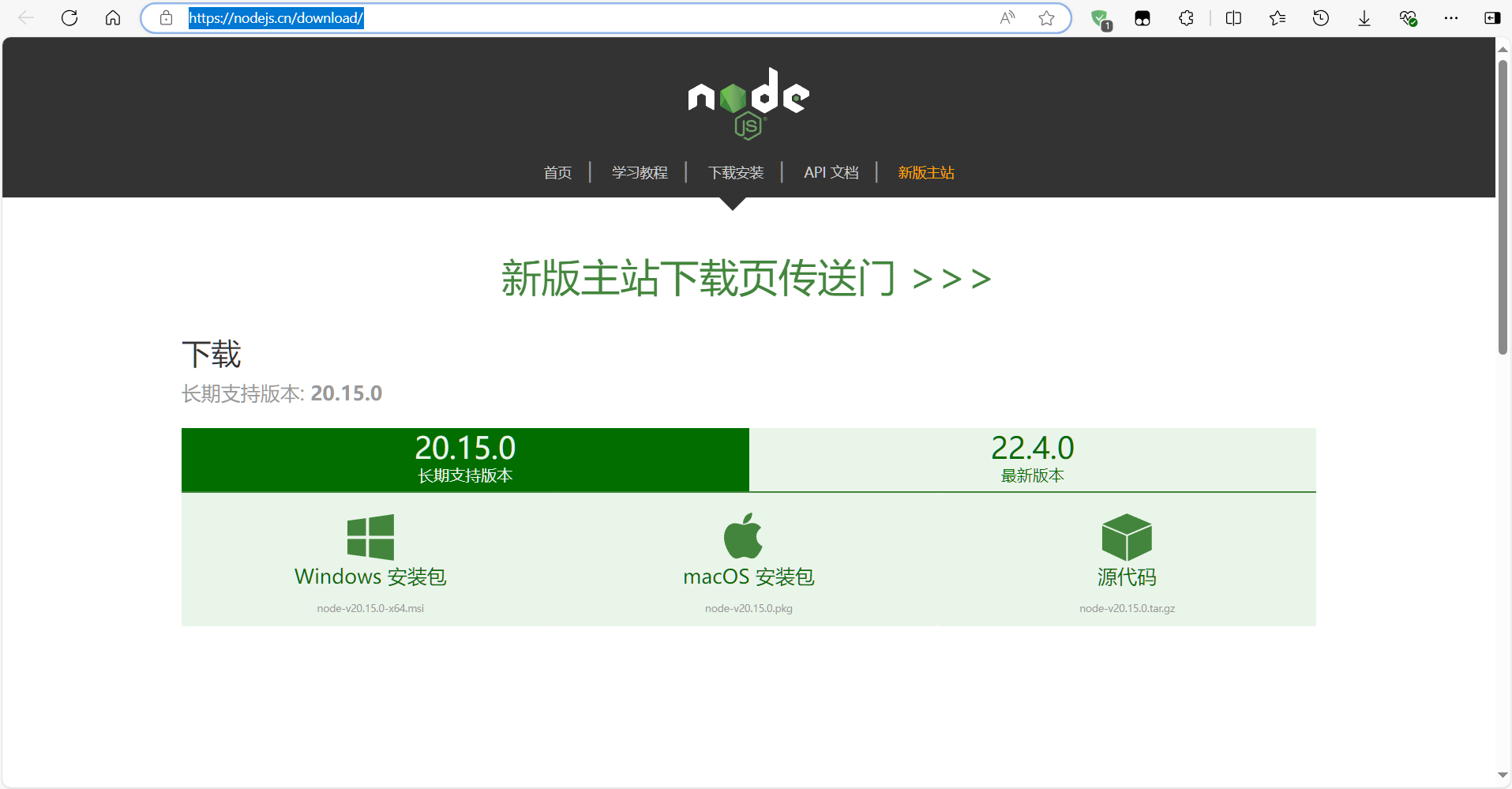Toggle the sidebar icon at far right
Image resolution: width=1512 pixels, height=789 pixels.
(x=1492, y=18)
